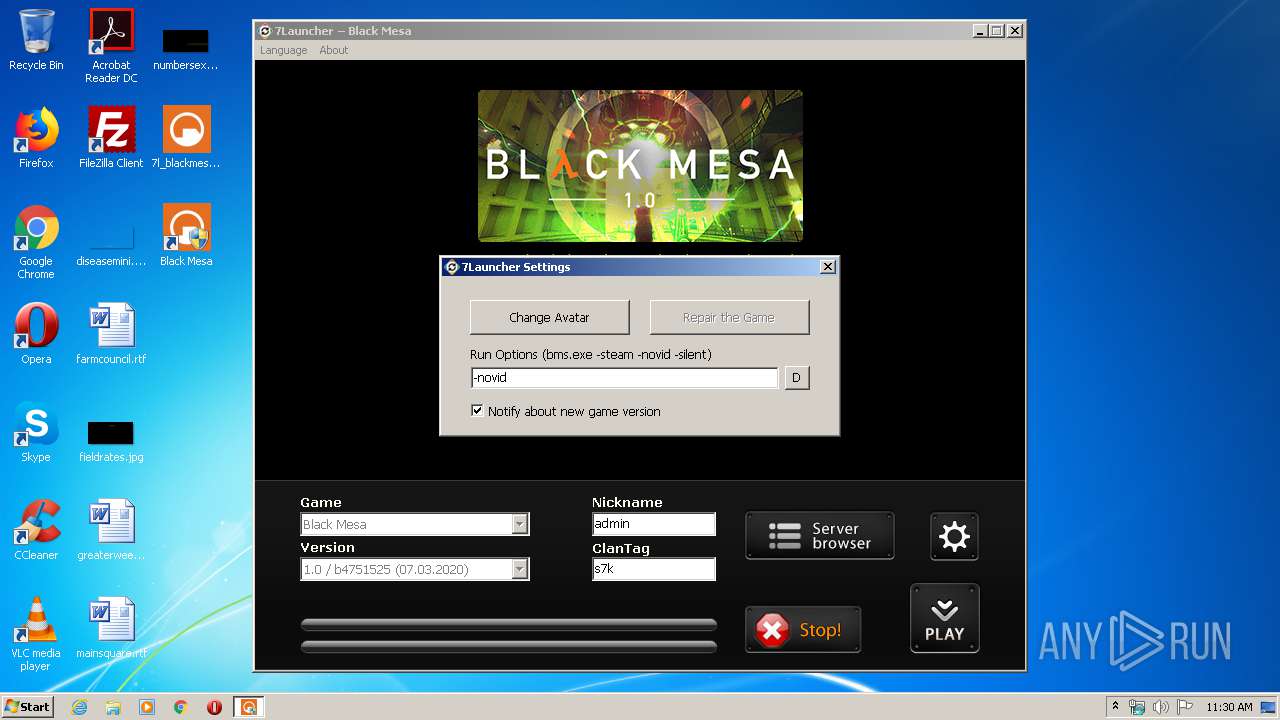Select VLC media player desktop icon
The height and width of the screenshot is (720, 1280).
36,634
